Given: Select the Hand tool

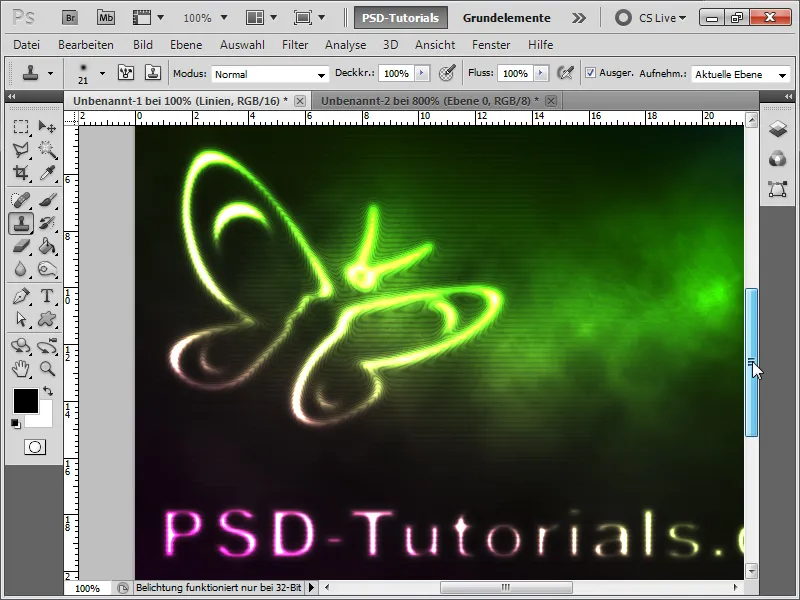Looking at the screenshot, I should (x=20, y=368).
